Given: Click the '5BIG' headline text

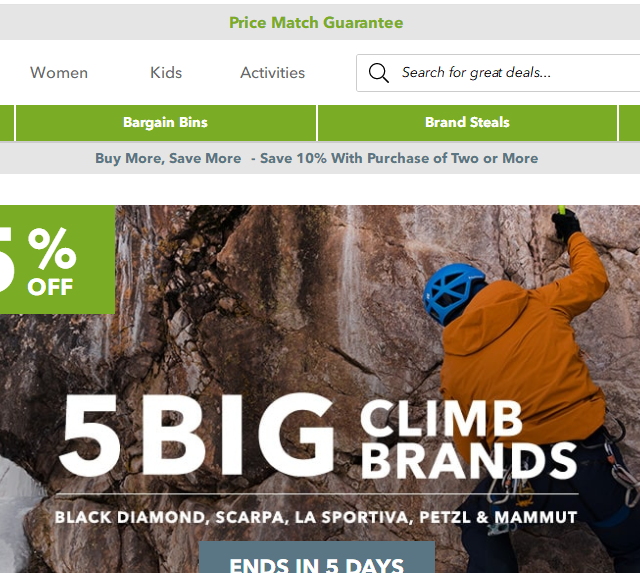Looking at the screenshot, I should click(197, 435).
